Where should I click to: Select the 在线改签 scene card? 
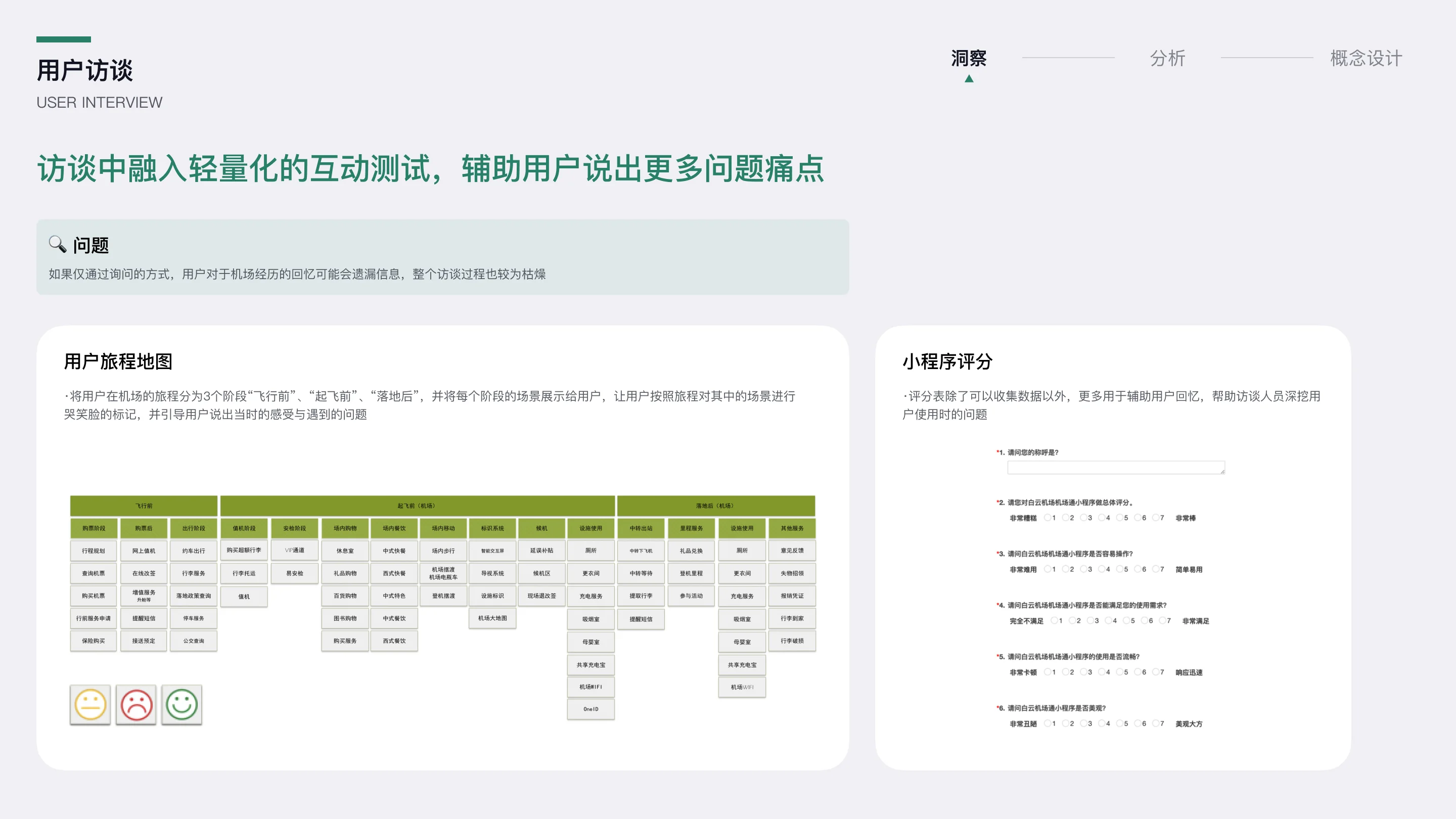point(144,573)
